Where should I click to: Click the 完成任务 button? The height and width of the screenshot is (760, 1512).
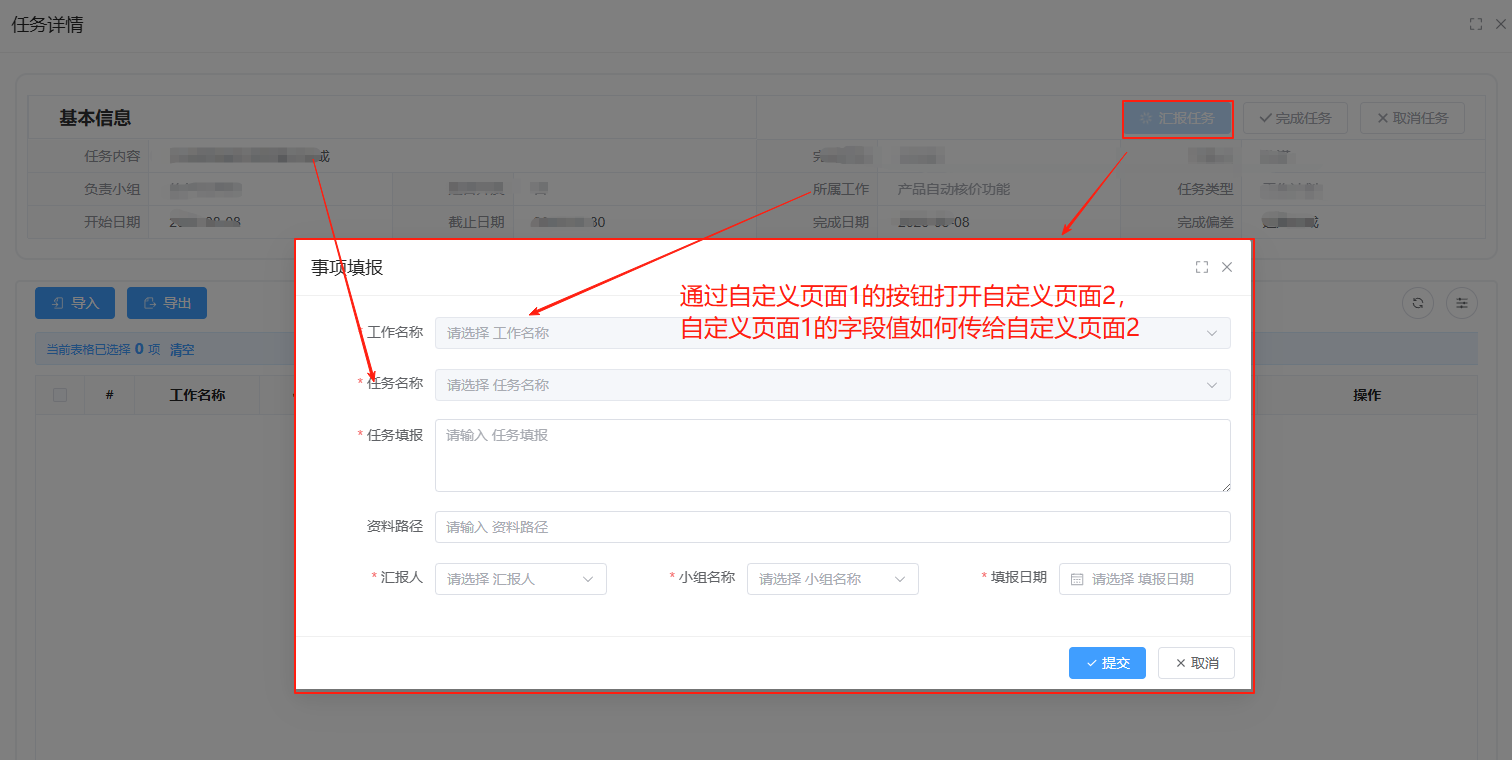pos(1295,118)
